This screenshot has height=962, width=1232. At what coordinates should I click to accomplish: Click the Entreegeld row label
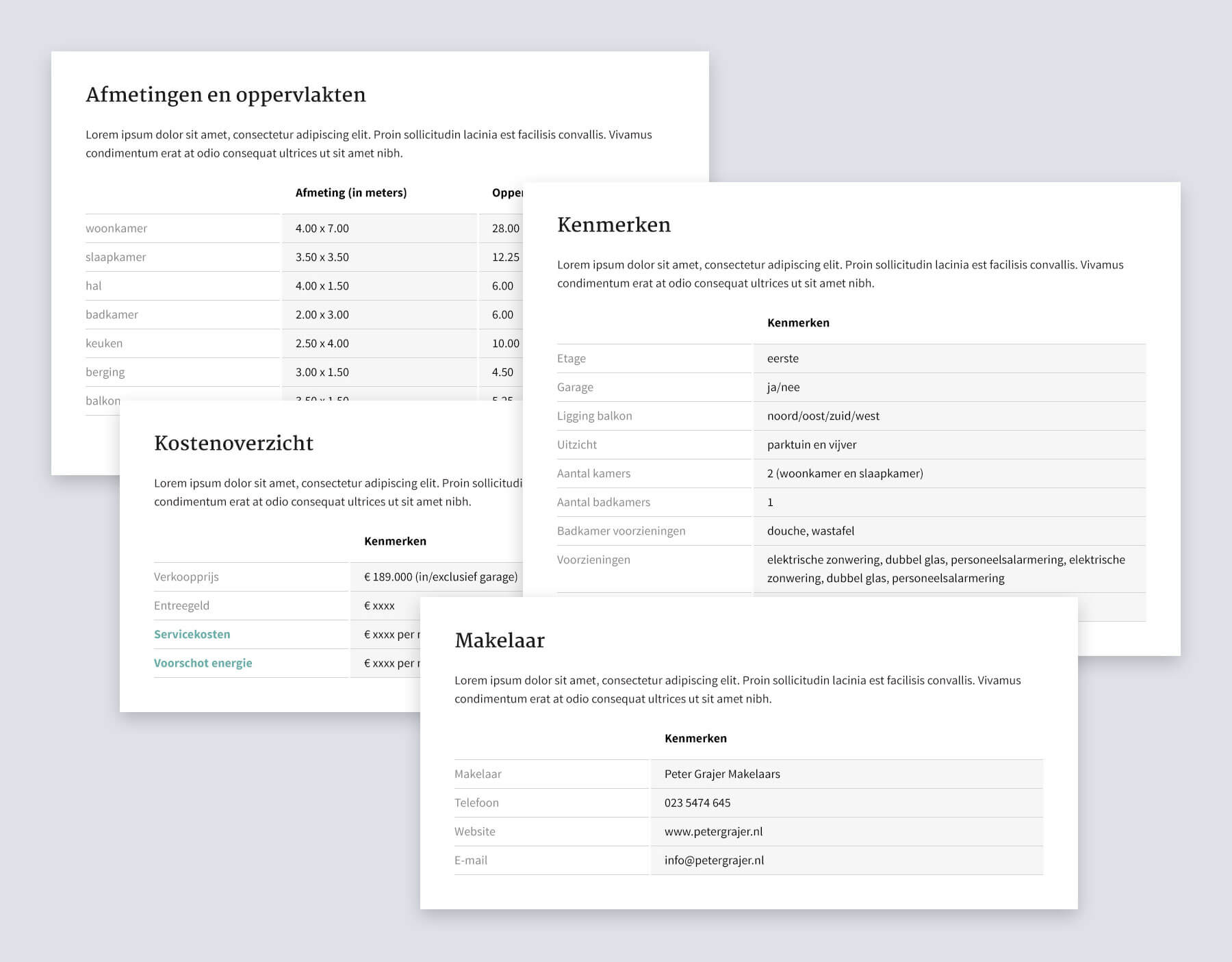181,605
